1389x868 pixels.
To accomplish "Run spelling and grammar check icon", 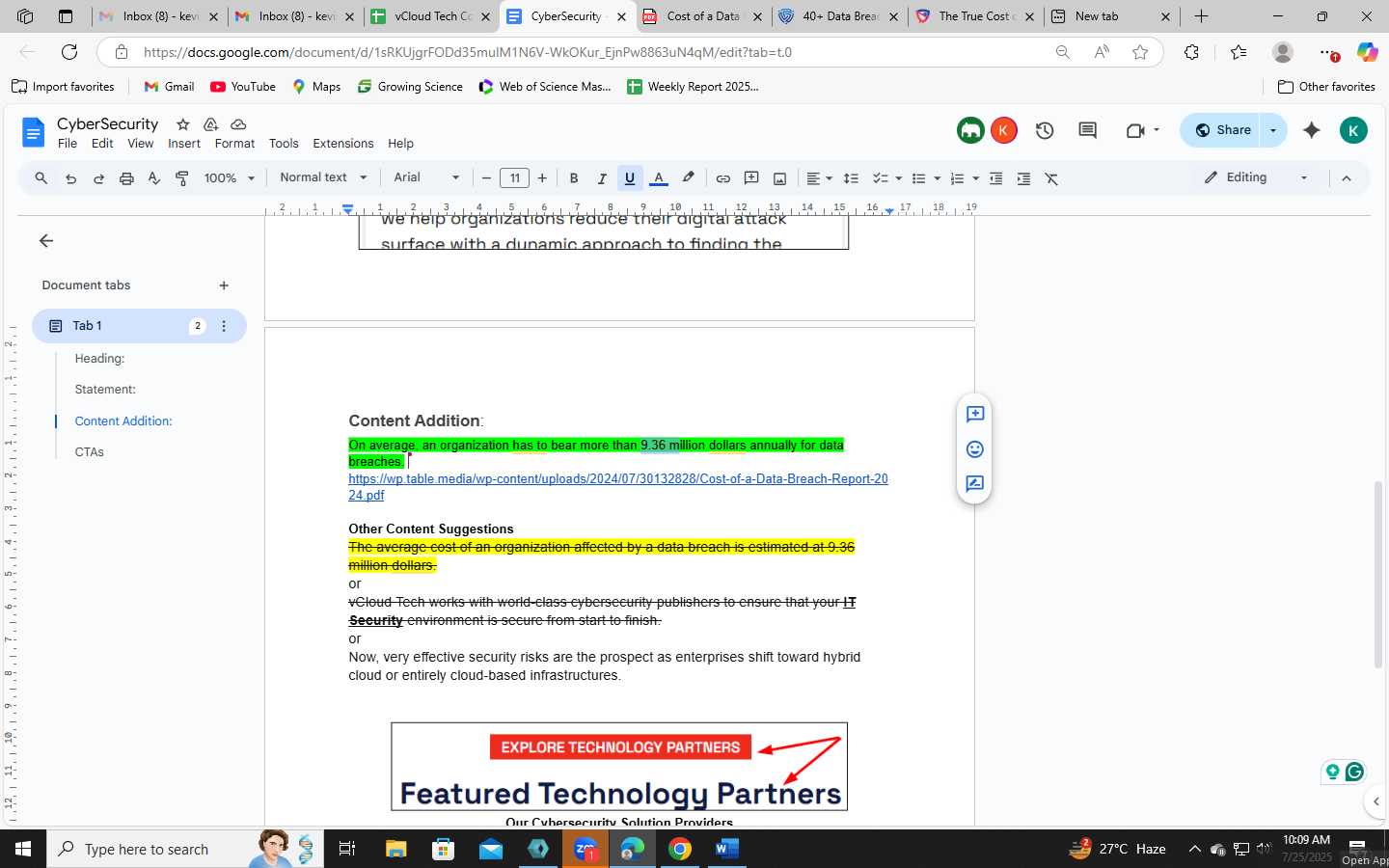I will pyautogui.click(x=154, y=178).
